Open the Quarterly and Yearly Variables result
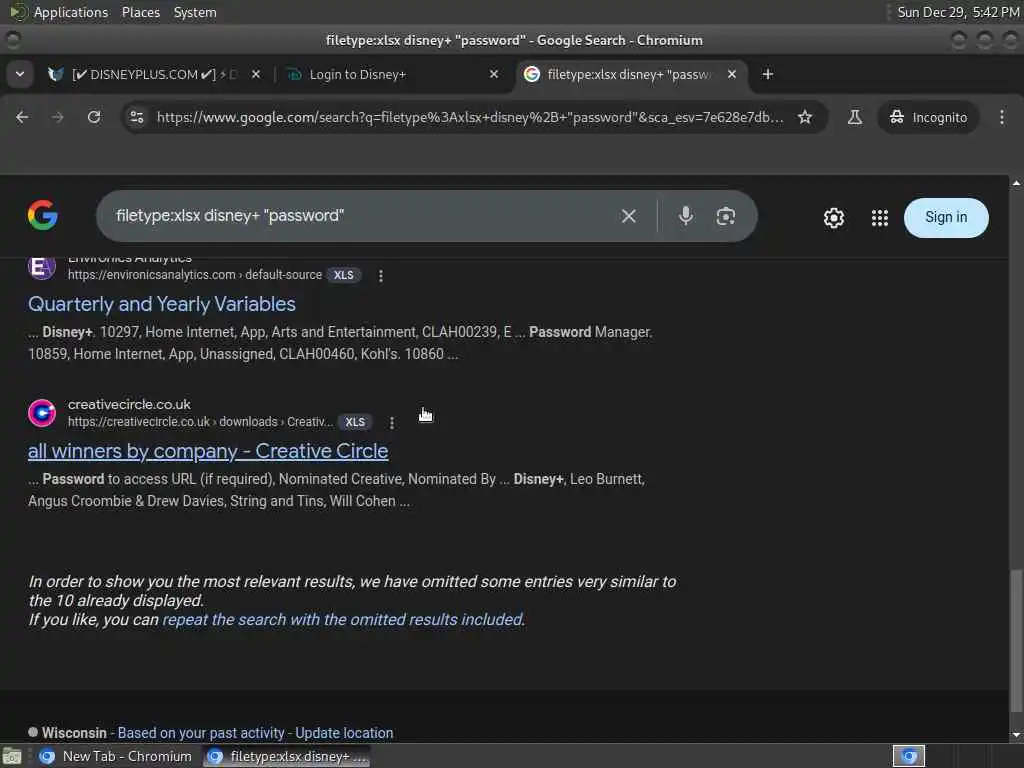This screenshot has height=768, width=1024. coord(162,304)
